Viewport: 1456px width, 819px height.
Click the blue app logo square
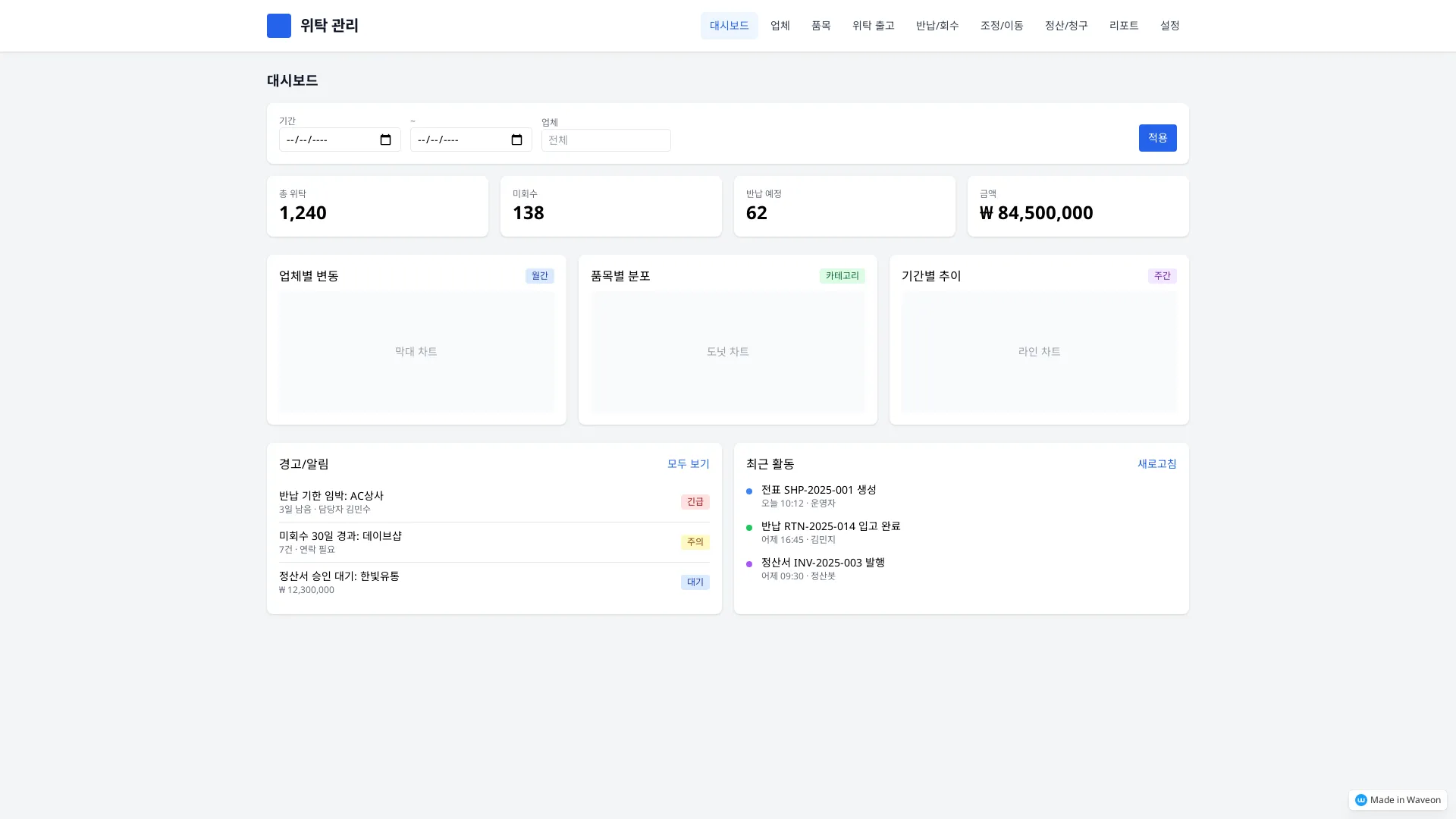(278, 26)
